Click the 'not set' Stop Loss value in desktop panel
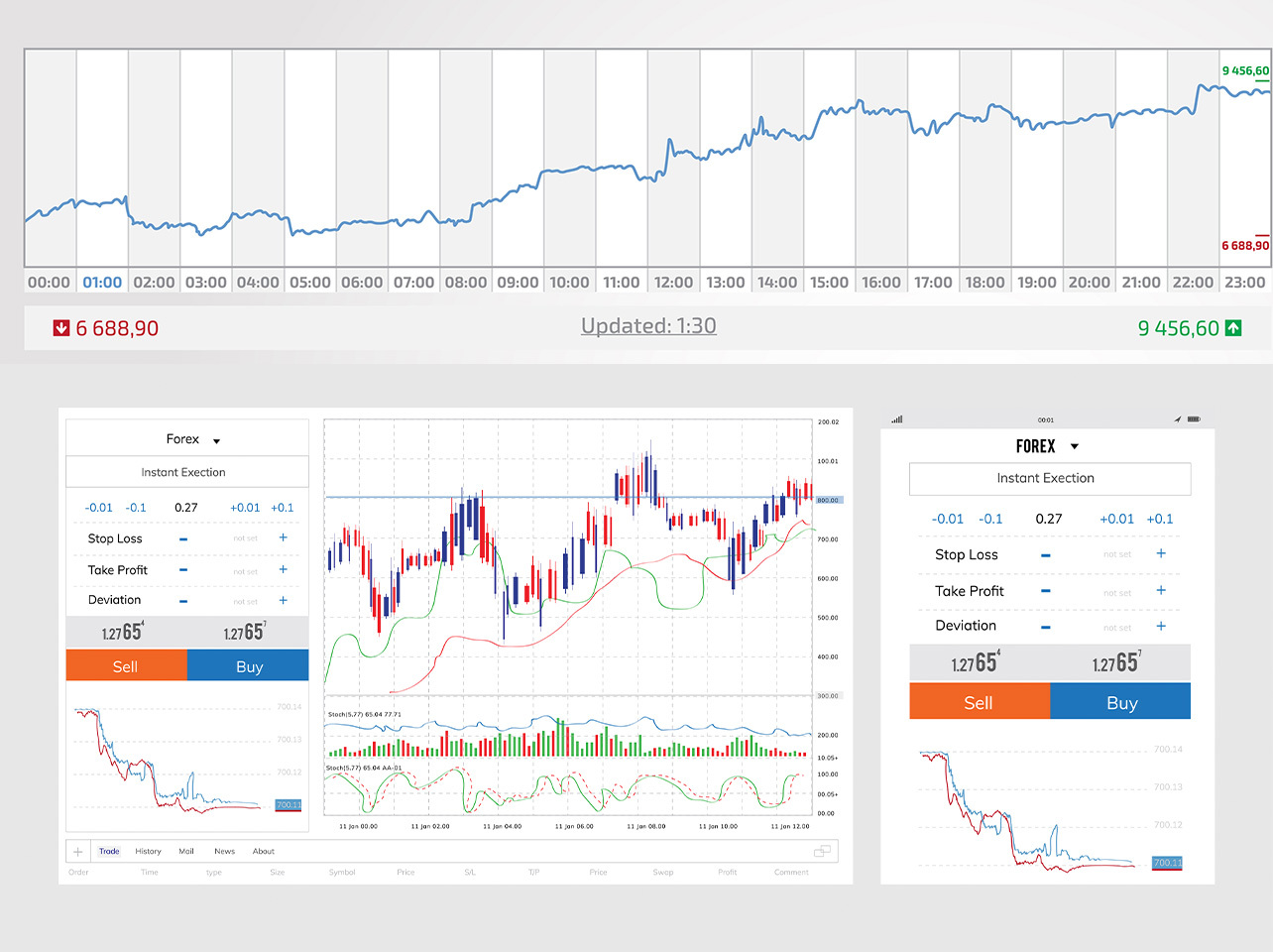1273x952 pixels. [245, 538]
